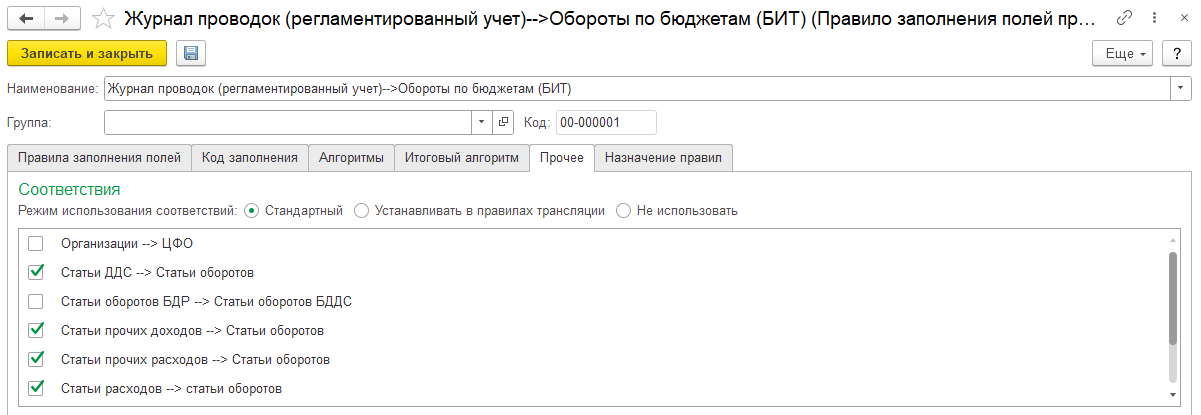The image size is (1201, 415).
Task: Click the question mark help button
Action: [x=1177, y=54]
